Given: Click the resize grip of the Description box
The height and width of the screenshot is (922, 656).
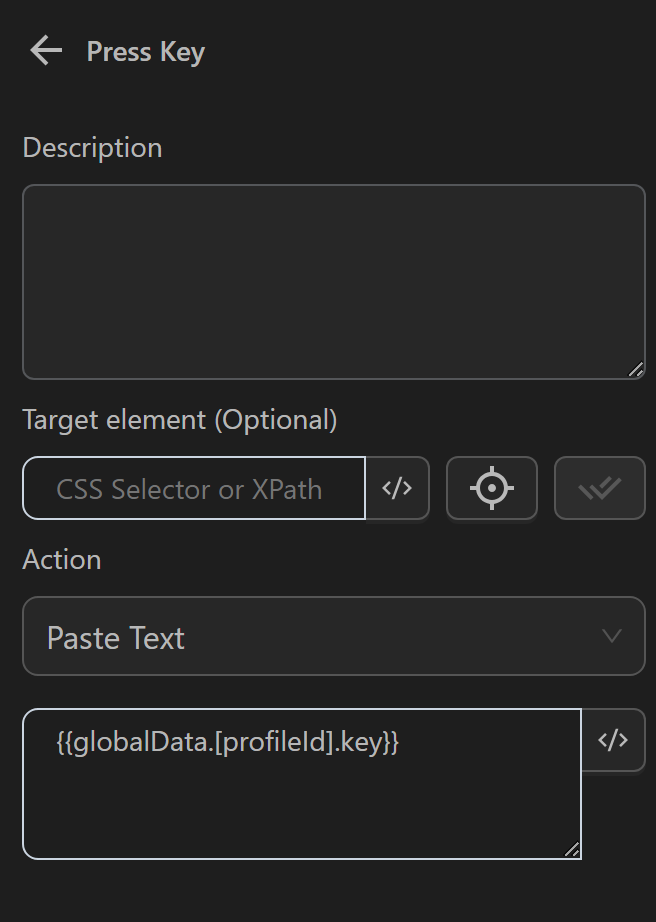Looking at the screenshot, I should click(637, 371).
